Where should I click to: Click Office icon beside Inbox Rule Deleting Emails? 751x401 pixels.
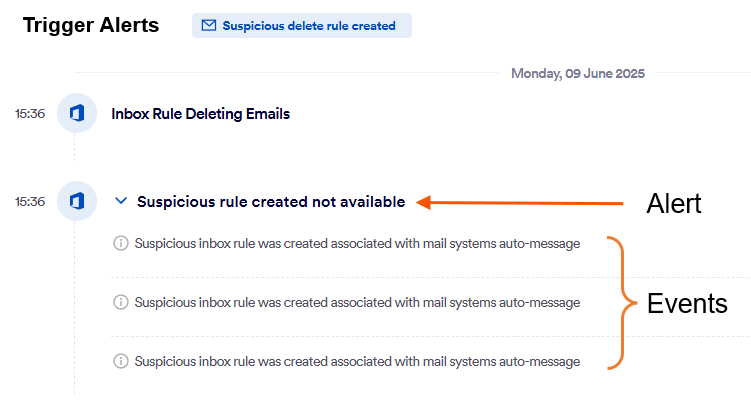[x=76, y=114]
